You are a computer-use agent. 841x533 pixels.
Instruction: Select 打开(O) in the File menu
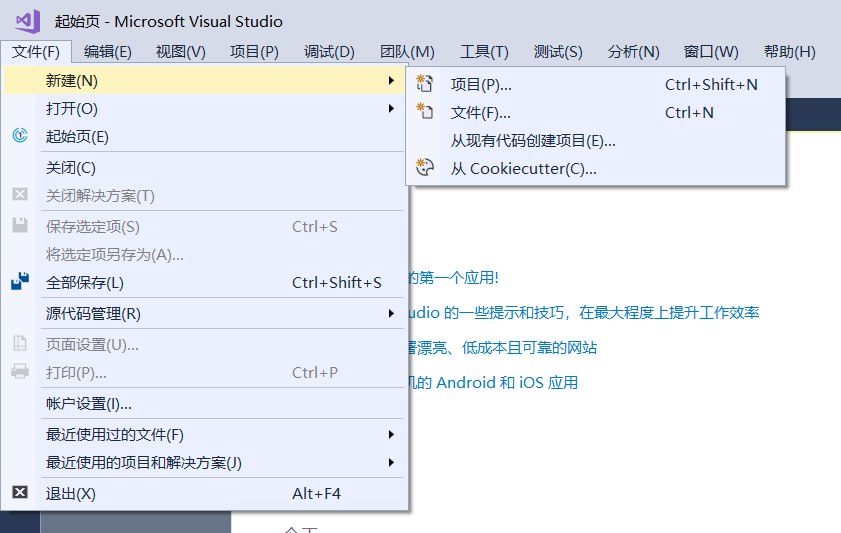point(204,109)
